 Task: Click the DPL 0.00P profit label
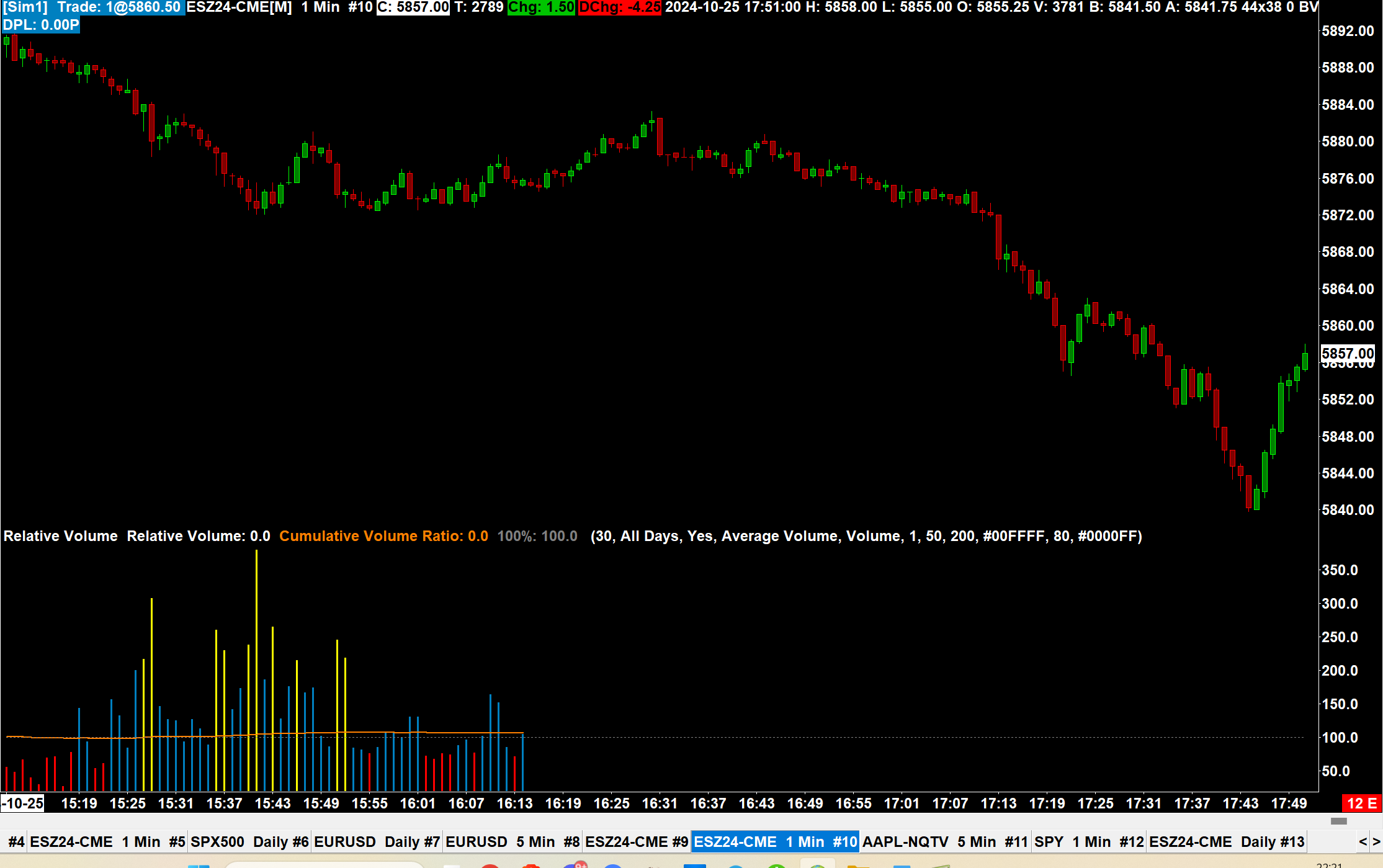tap(41, 25)
